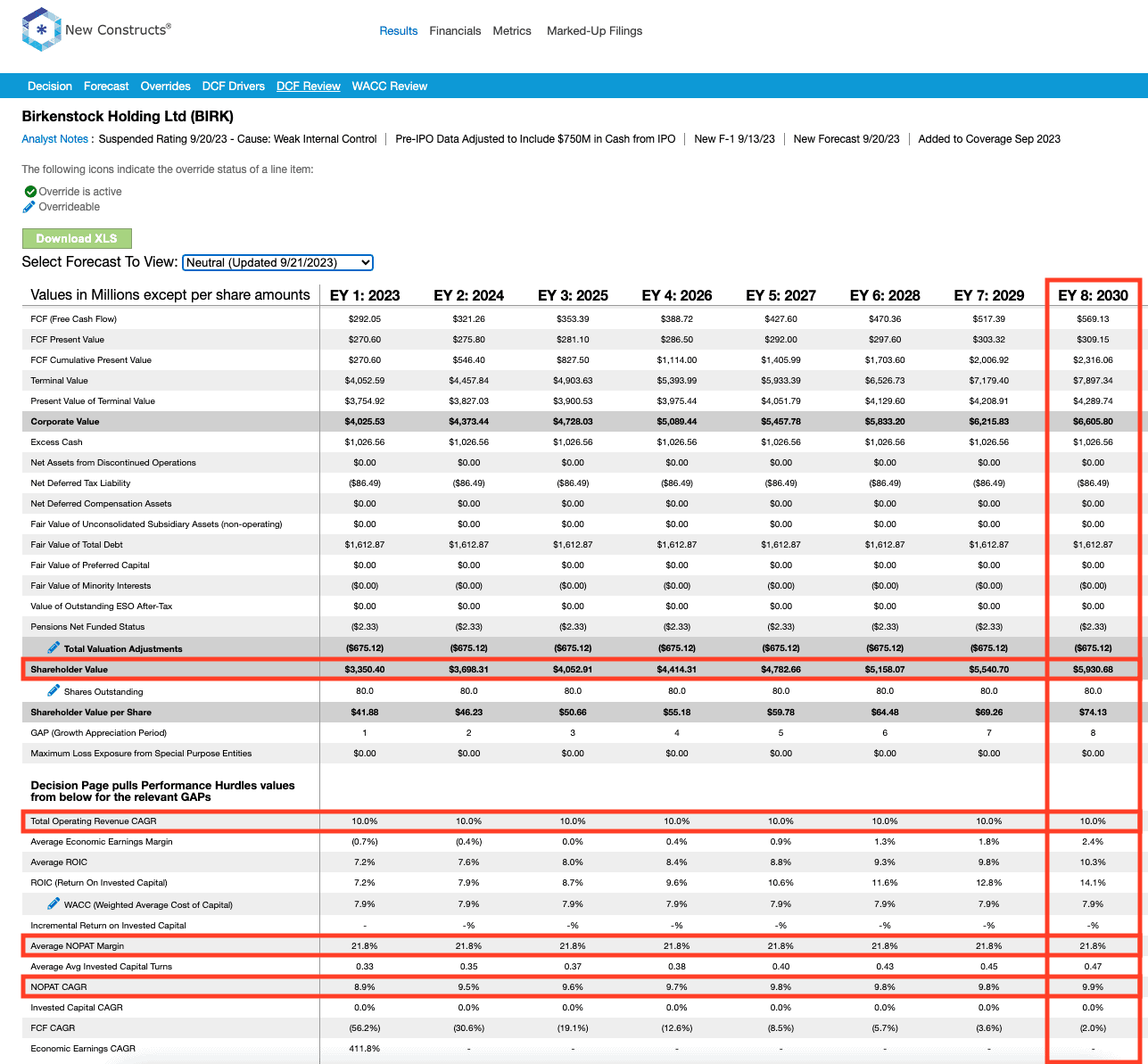Go to the Decision sub-tab
Image resolution: width=1148 pixels, height=1064 pixels.
point(50,86)
